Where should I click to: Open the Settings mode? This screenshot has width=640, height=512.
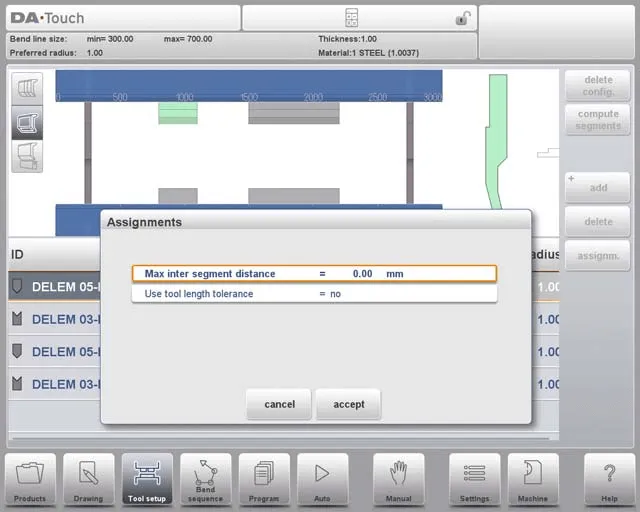474,479
